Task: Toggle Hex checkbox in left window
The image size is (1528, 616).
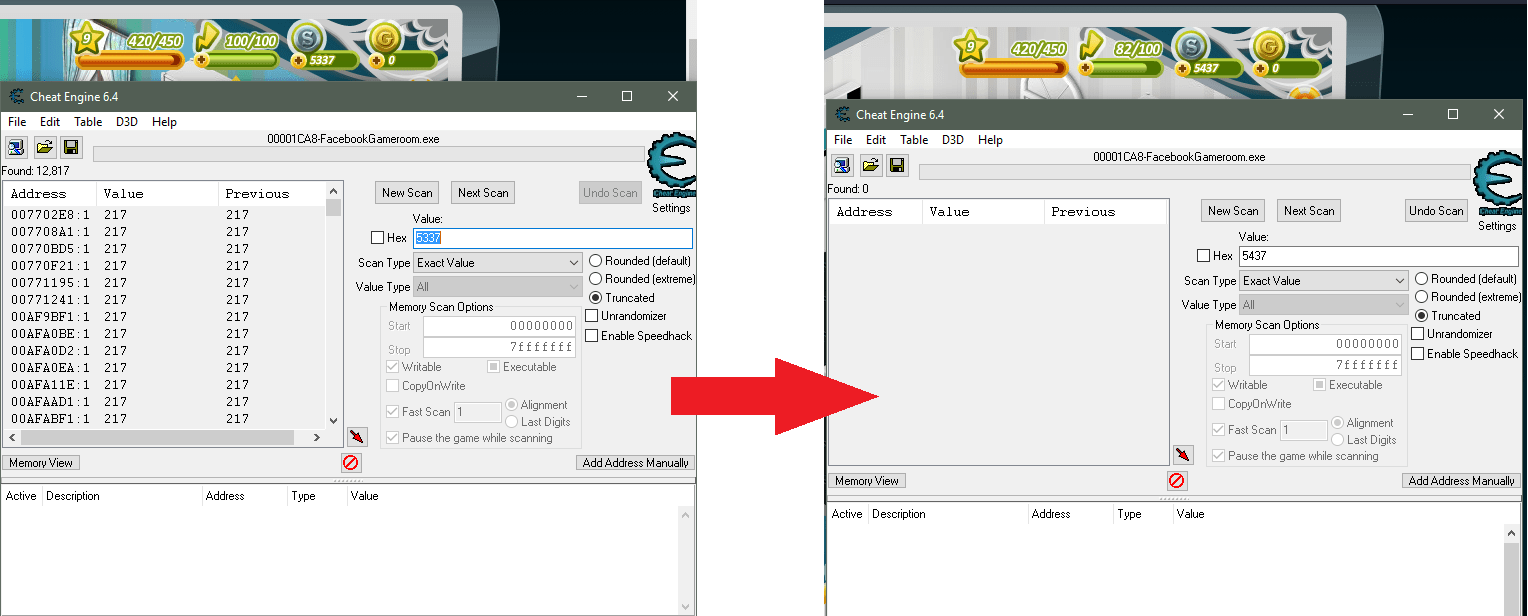Action: pyautogui.click(x=377, y=238)
